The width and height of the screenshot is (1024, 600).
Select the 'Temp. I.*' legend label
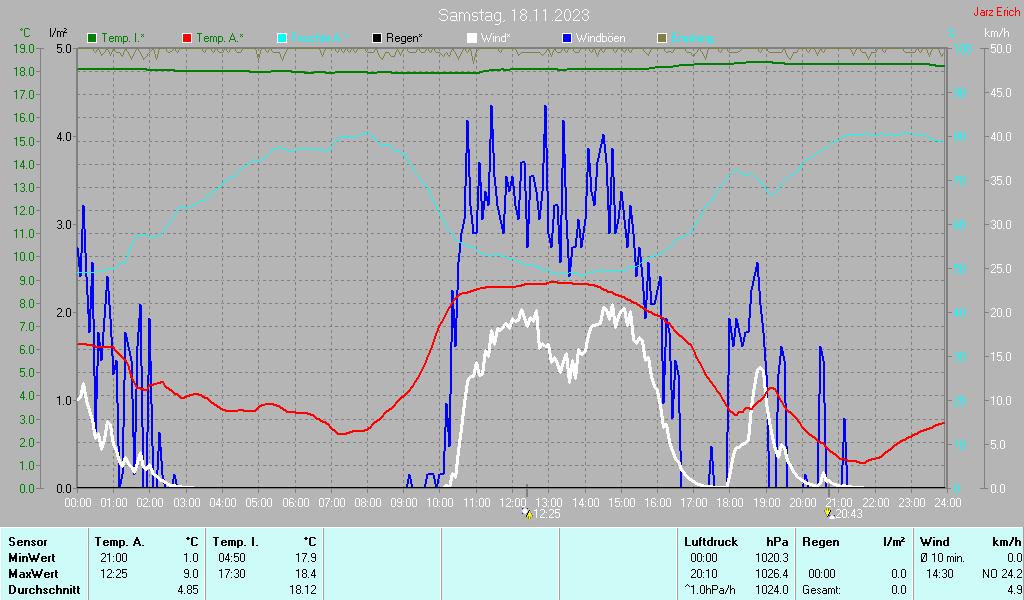click(x=123, y=39)
